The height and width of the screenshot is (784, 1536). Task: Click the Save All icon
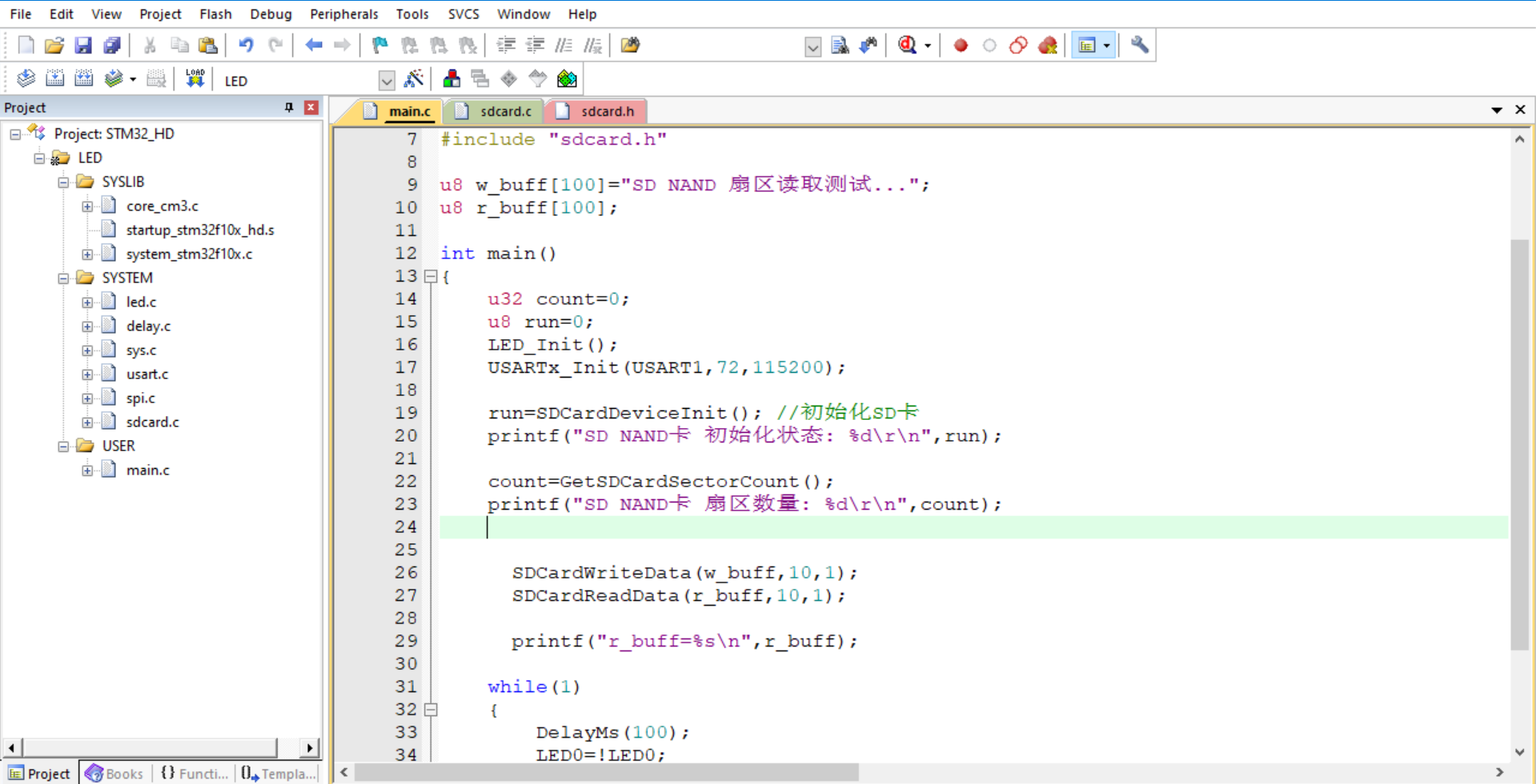click(112, 46)
